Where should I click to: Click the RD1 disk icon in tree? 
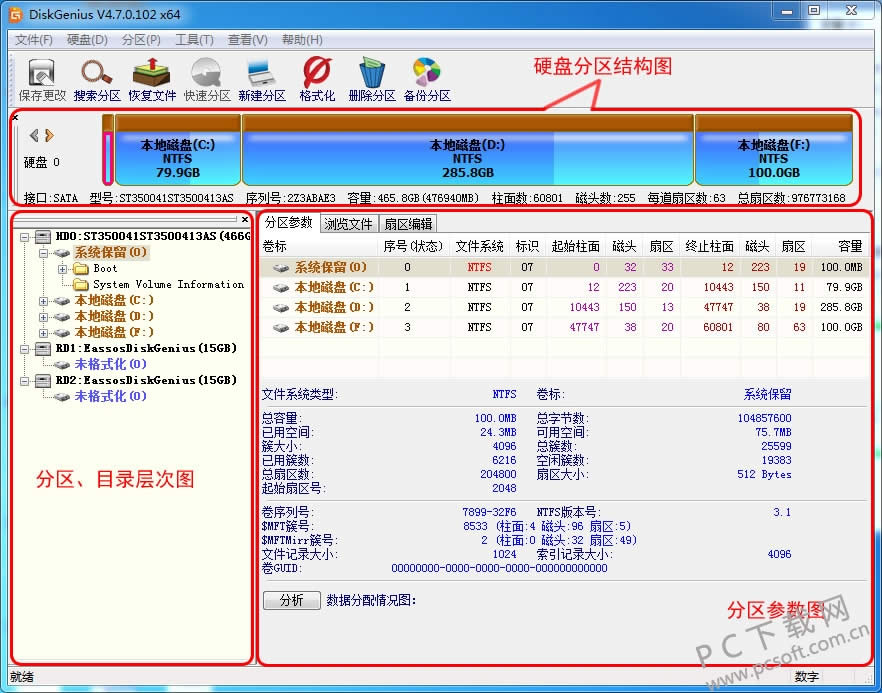pyautogui.click(x=43, y=348)
